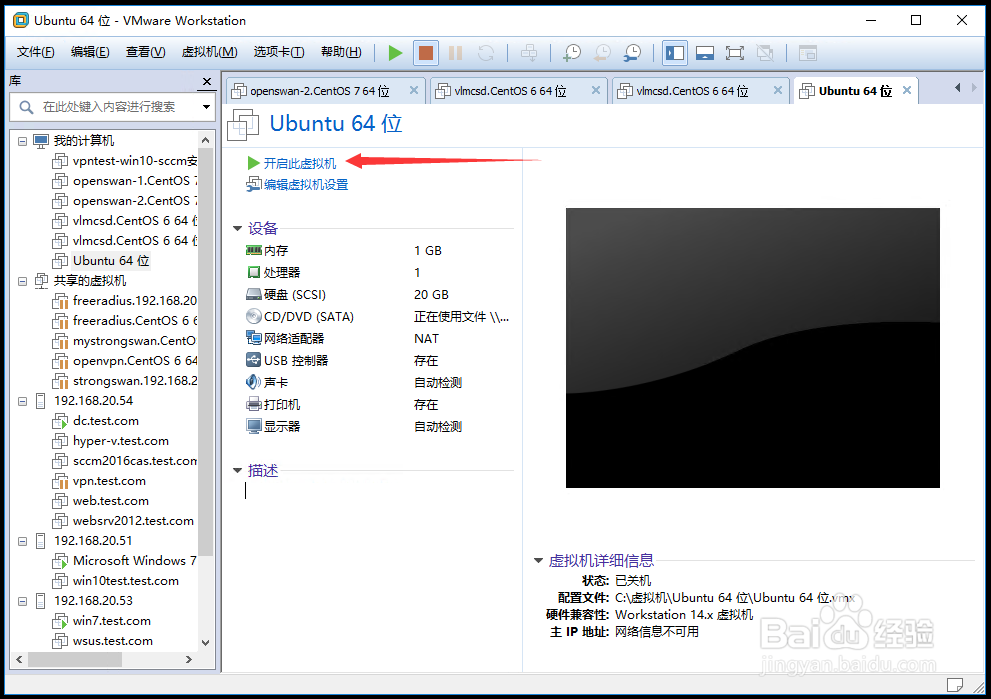Click the library horizontal scrollbar right arrow

point(189,660)
